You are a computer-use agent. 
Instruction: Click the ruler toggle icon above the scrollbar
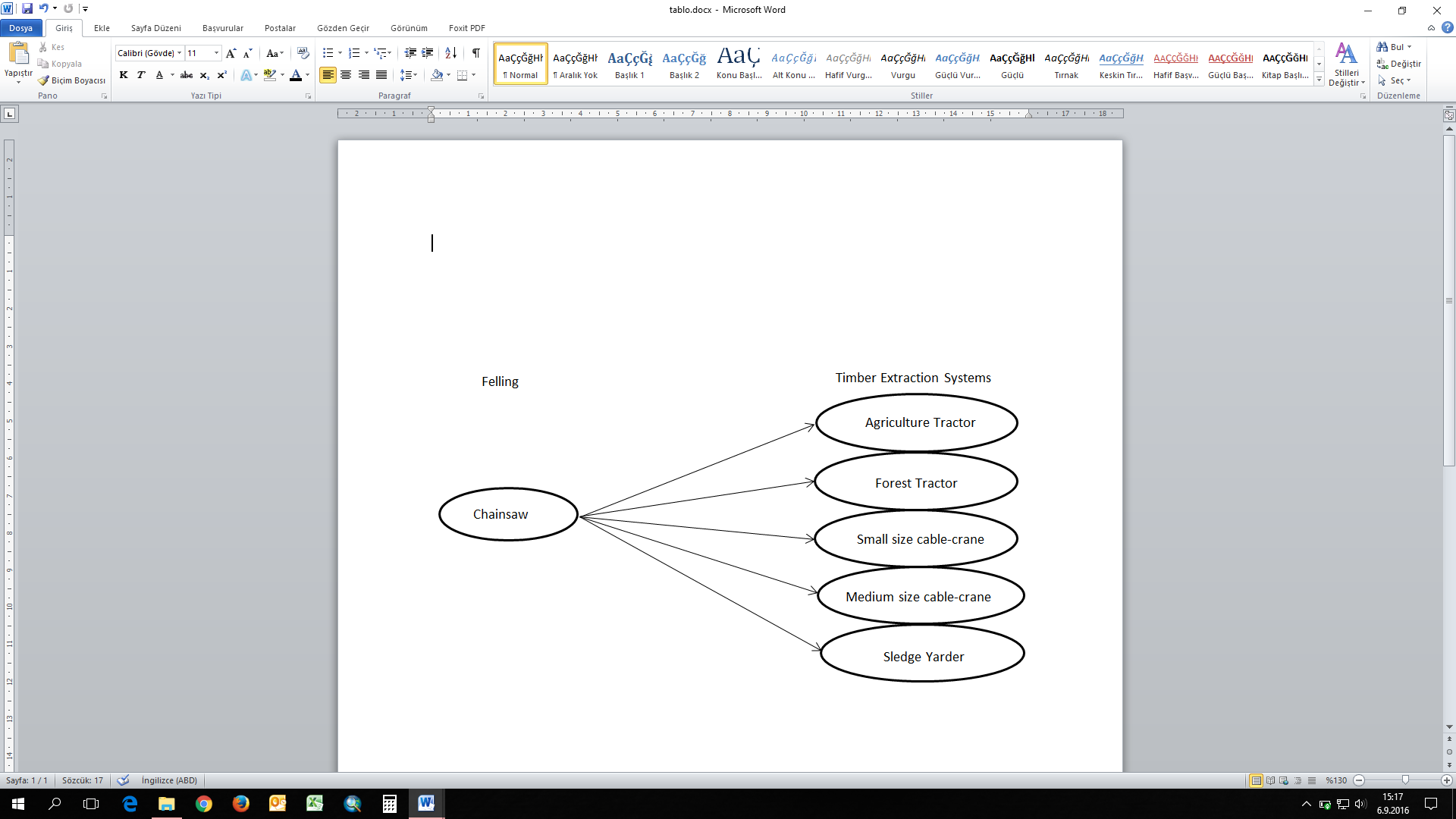[x=1449, y=115]
